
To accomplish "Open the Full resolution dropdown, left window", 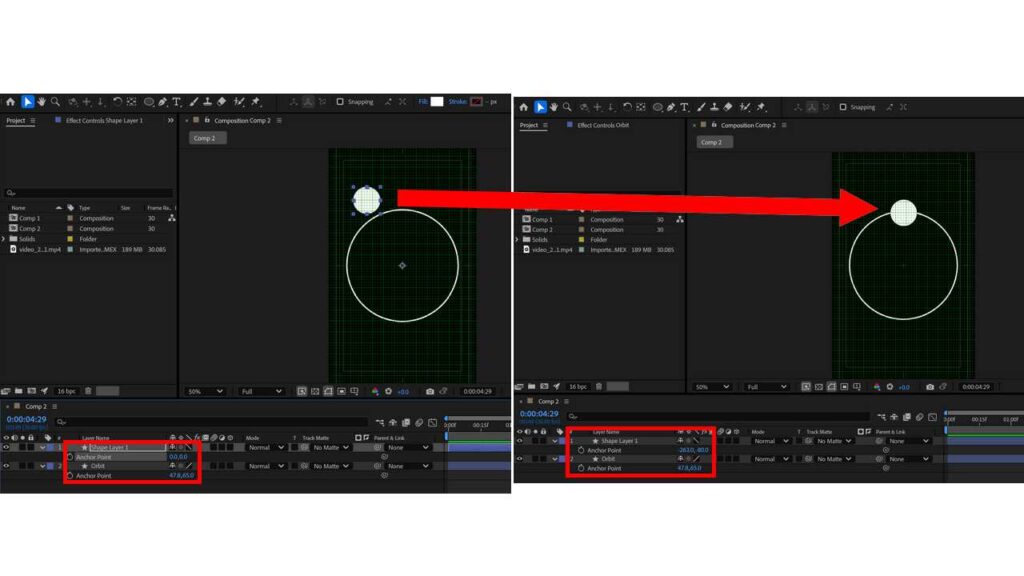I will (261, 391).
